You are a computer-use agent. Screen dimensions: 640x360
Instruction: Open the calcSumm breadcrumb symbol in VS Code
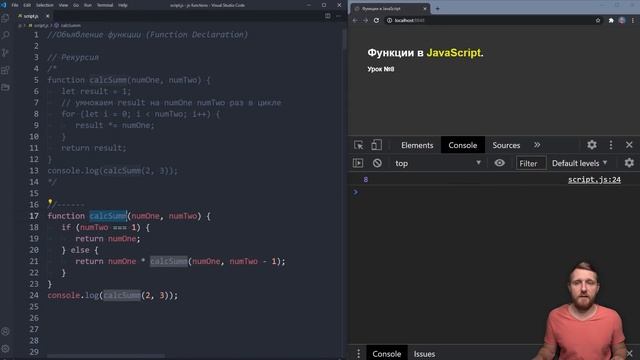68,25
